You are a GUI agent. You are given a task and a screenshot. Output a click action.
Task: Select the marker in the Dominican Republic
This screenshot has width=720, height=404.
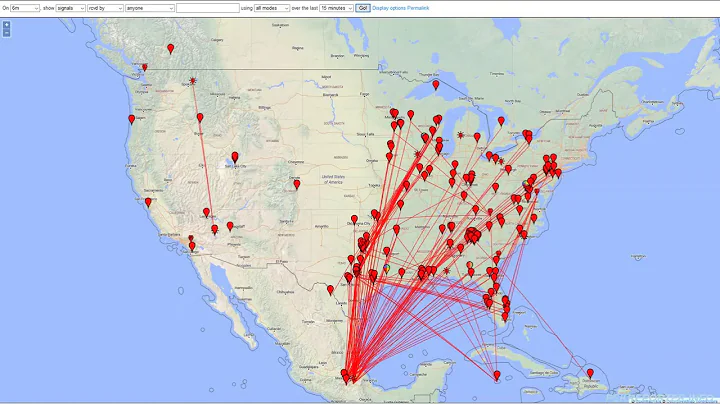[591, 373]
